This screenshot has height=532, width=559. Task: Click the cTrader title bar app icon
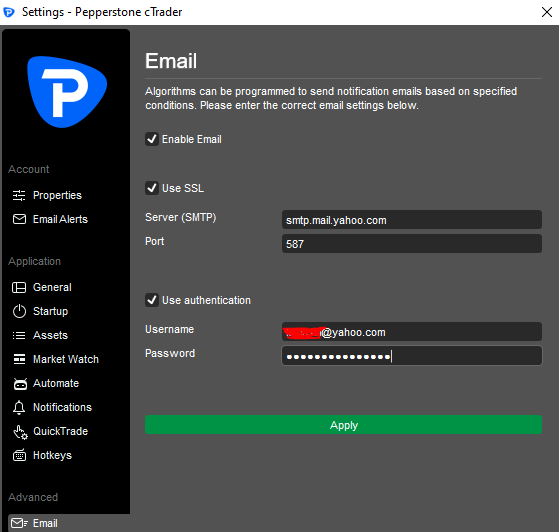pyautogui.click(x=9, y=12)
